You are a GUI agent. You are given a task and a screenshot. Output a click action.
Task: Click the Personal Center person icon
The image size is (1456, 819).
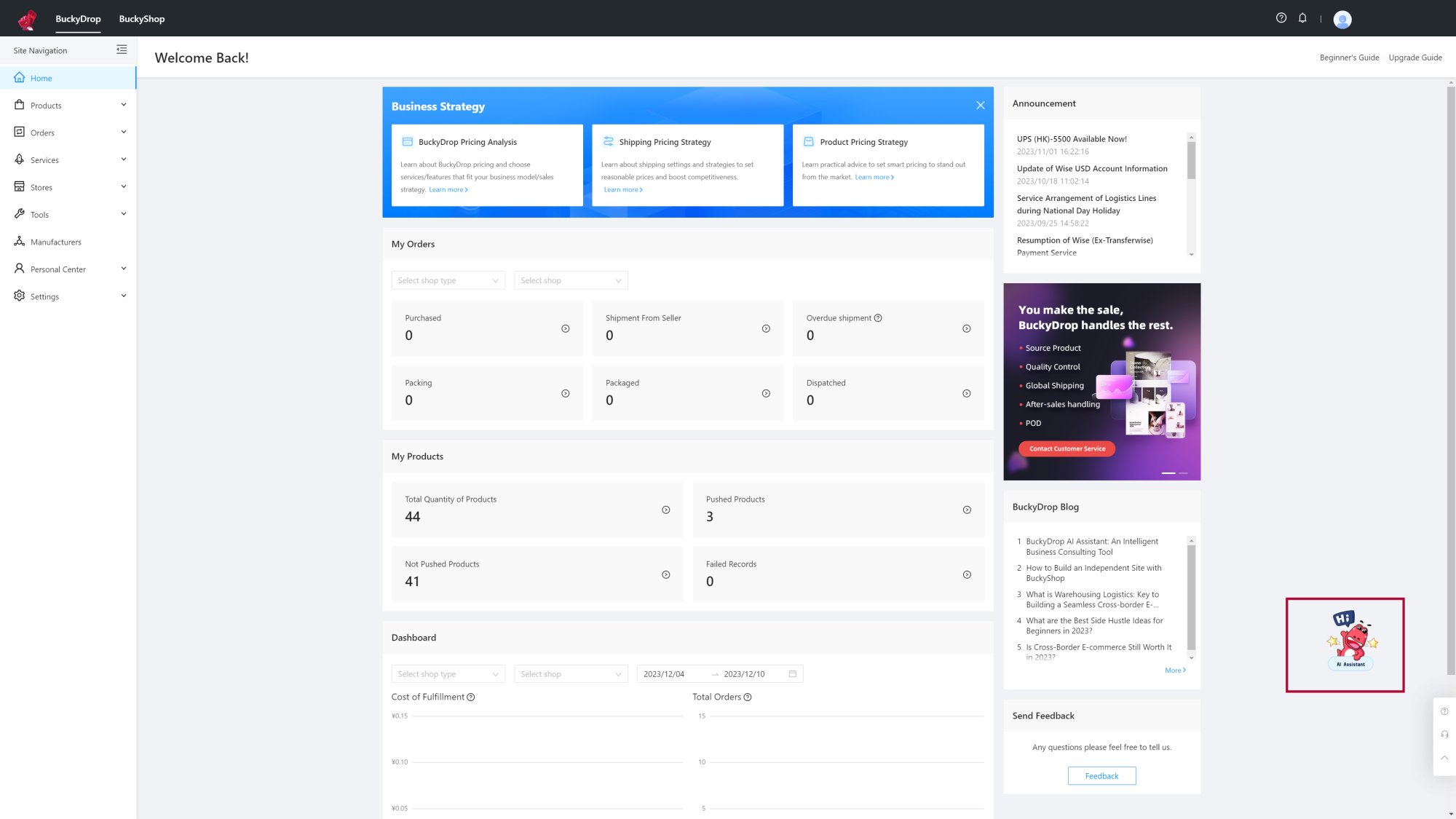pyautogui.click(x=20, y=269)
